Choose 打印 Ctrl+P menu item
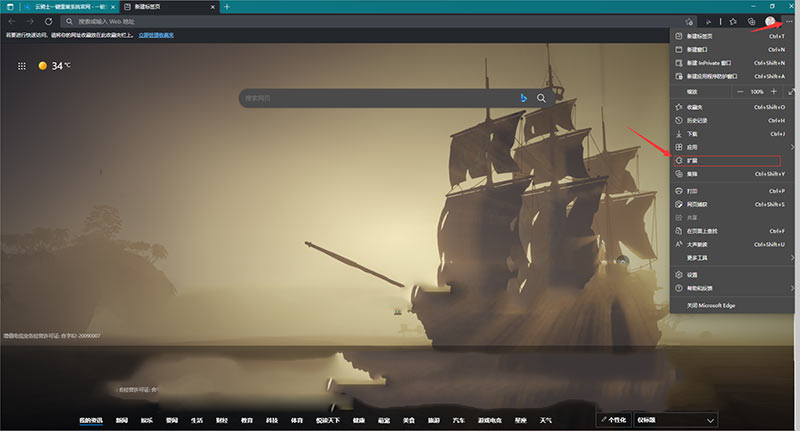Screen dimensions: 800x431 pos(732,191)
